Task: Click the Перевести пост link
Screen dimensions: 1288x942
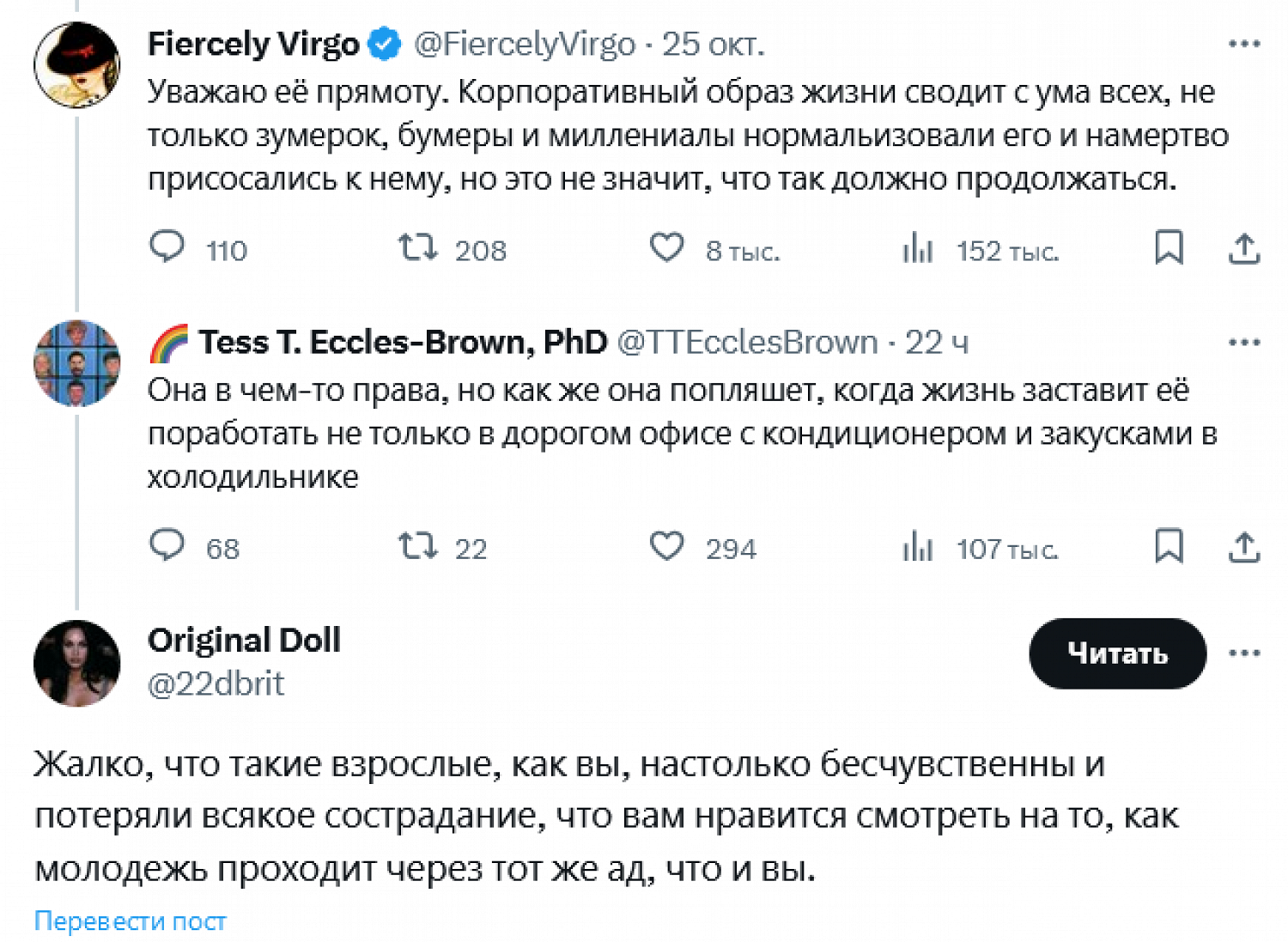Action: (x=130, y=921)
